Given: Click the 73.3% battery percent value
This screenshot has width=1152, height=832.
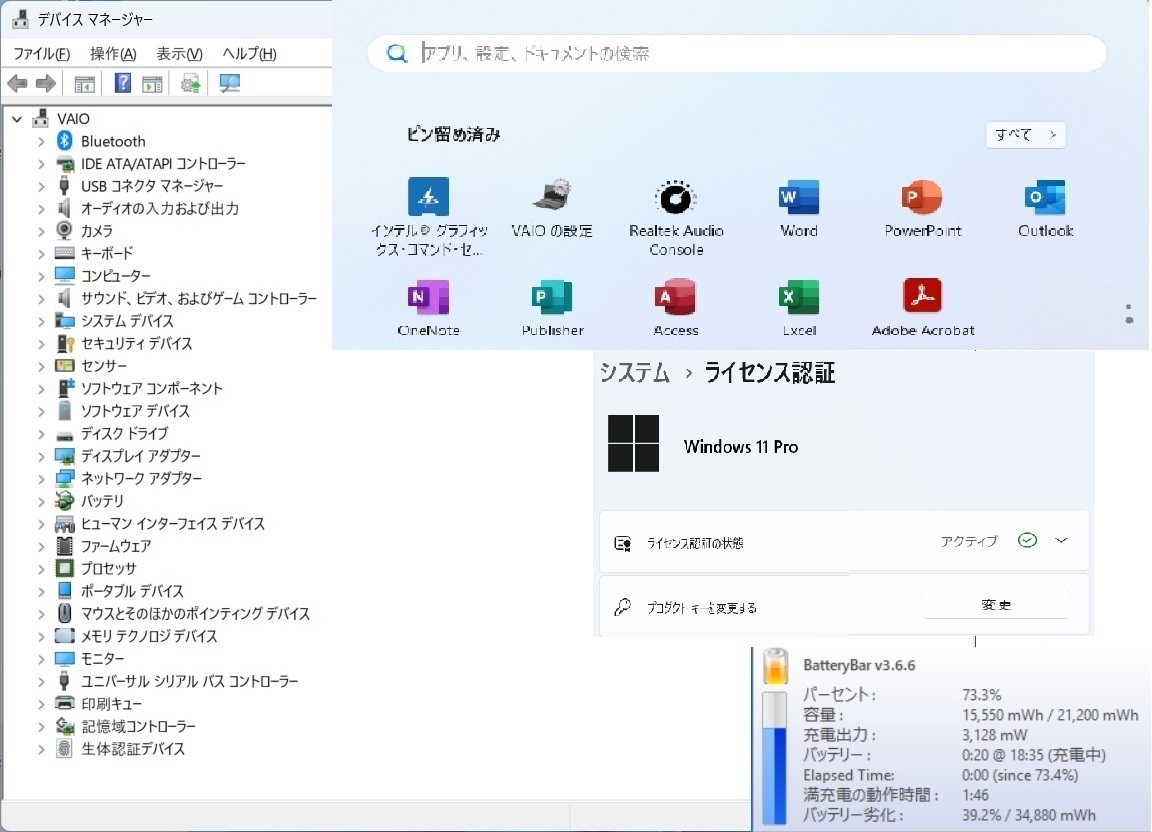Looking at the screenshot, I should point(982,695).
